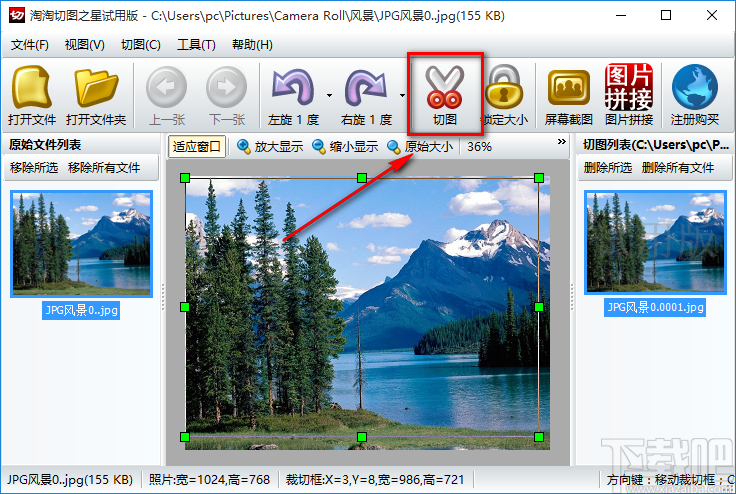
Task: Expand the 右旋 rotation dropdown arrow
Action: click(403, 95)
